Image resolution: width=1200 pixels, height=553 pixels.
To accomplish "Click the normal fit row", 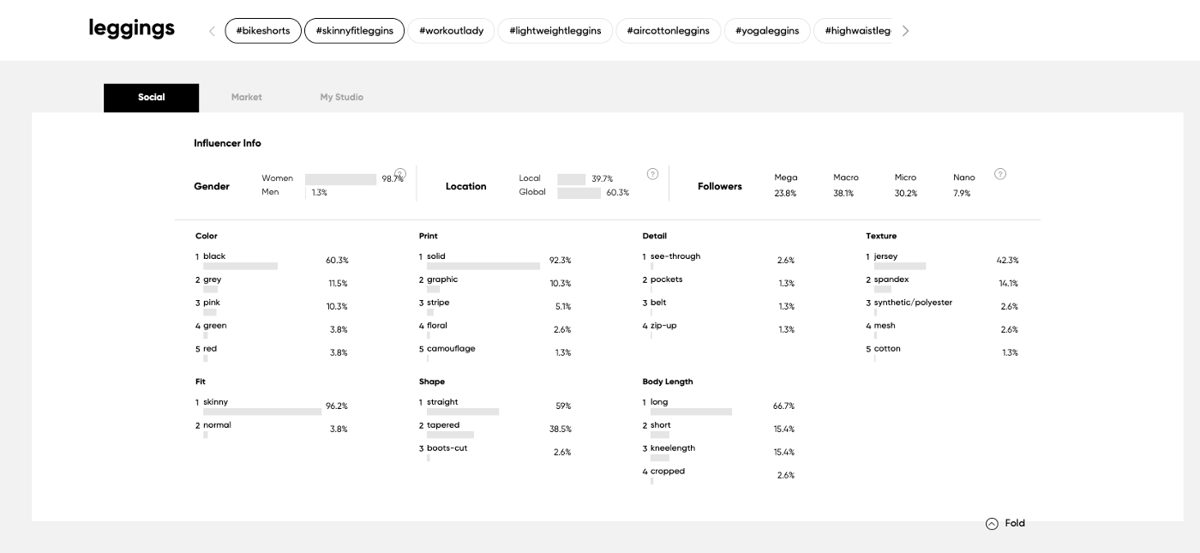I will (272, 429).
